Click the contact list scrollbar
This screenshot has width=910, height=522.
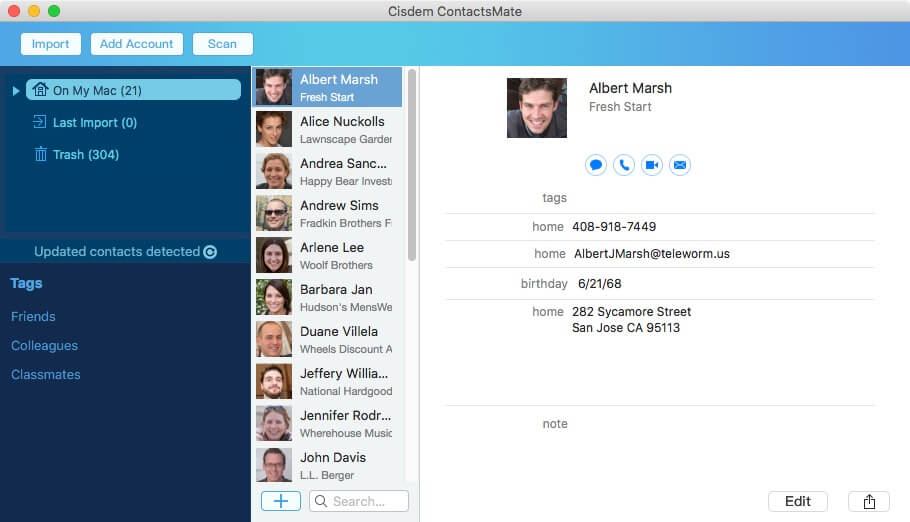pos(412,165)
